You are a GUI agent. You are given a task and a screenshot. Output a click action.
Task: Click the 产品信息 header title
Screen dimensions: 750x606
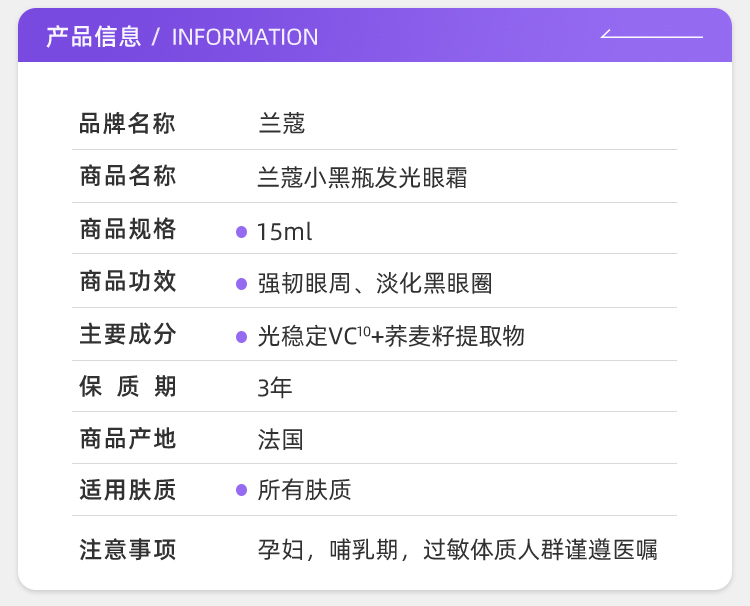[94, 37]
